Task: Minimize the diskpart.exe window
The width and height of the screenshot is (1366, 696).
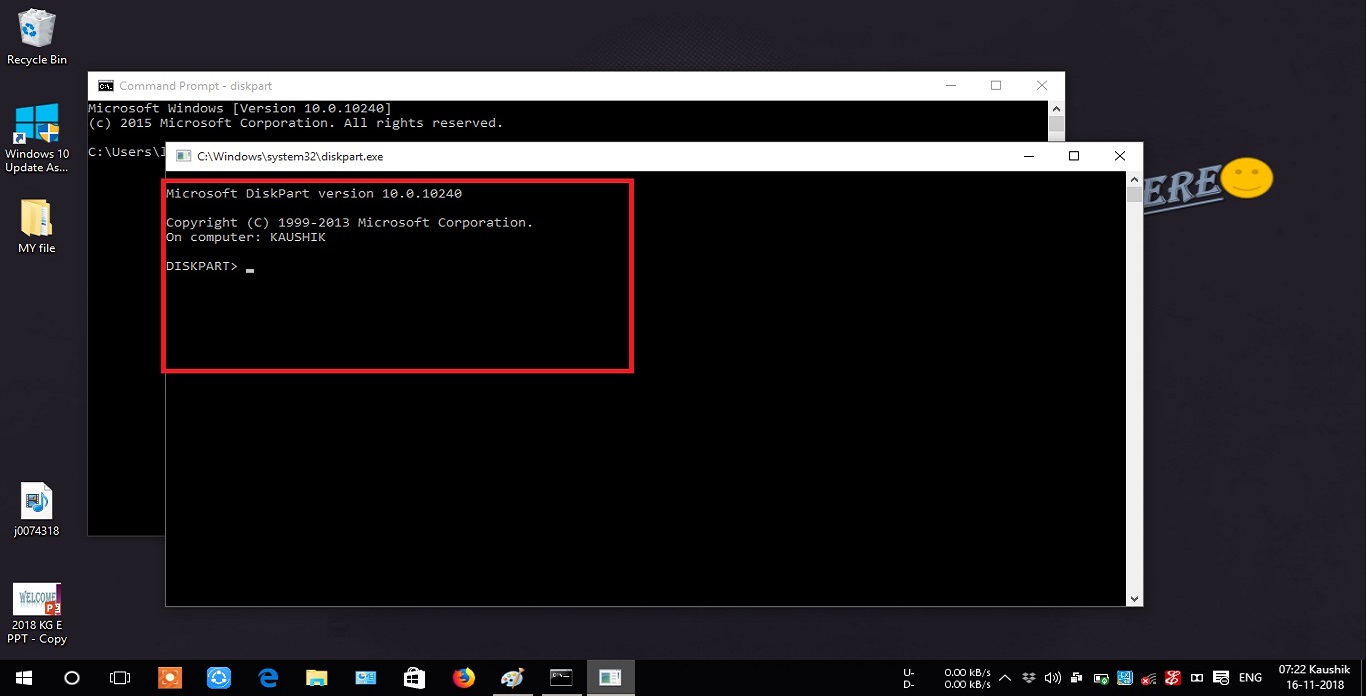Action: 1028,156
